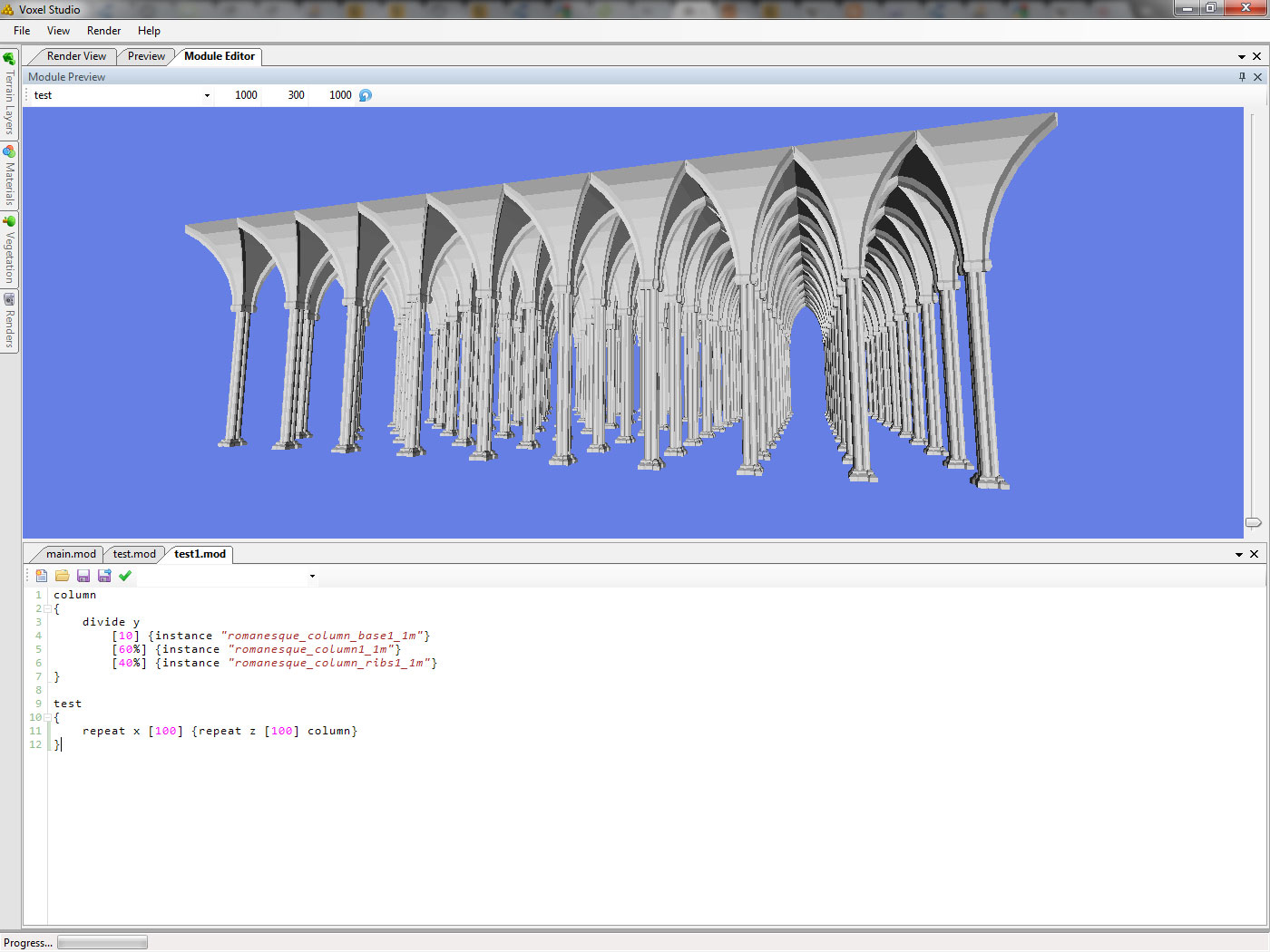Switch to the test.mod file tab
This screenshot has width=1270, height=952.
[134, 554]
